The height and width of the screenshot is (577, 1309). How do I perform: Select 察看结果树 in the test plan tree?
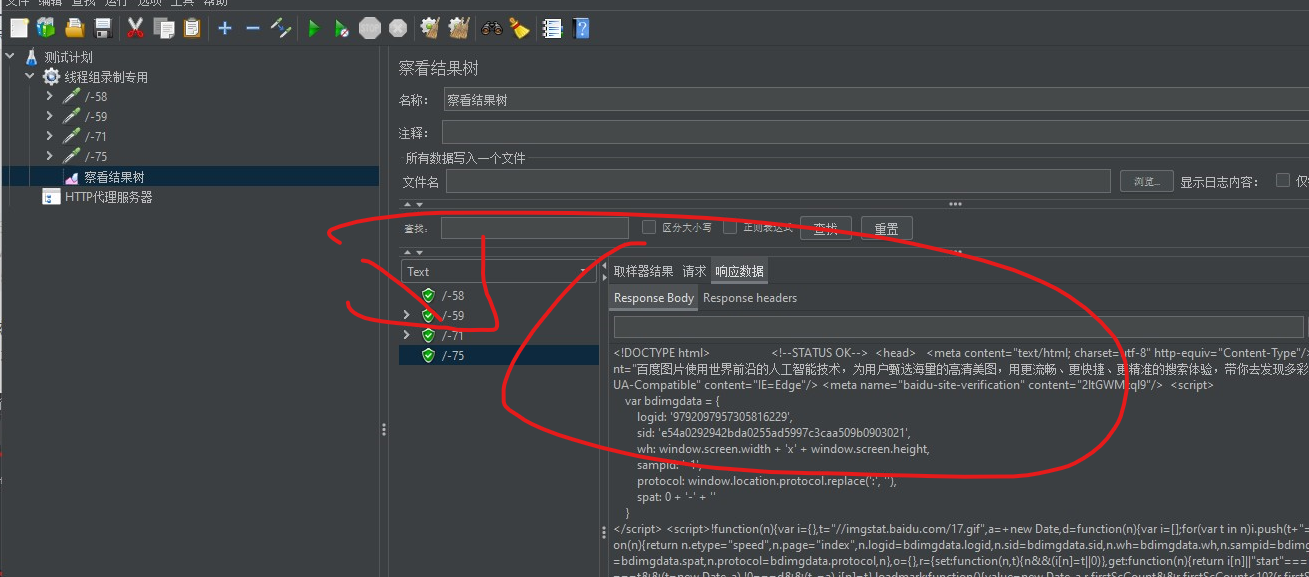[x=114, y=177]
